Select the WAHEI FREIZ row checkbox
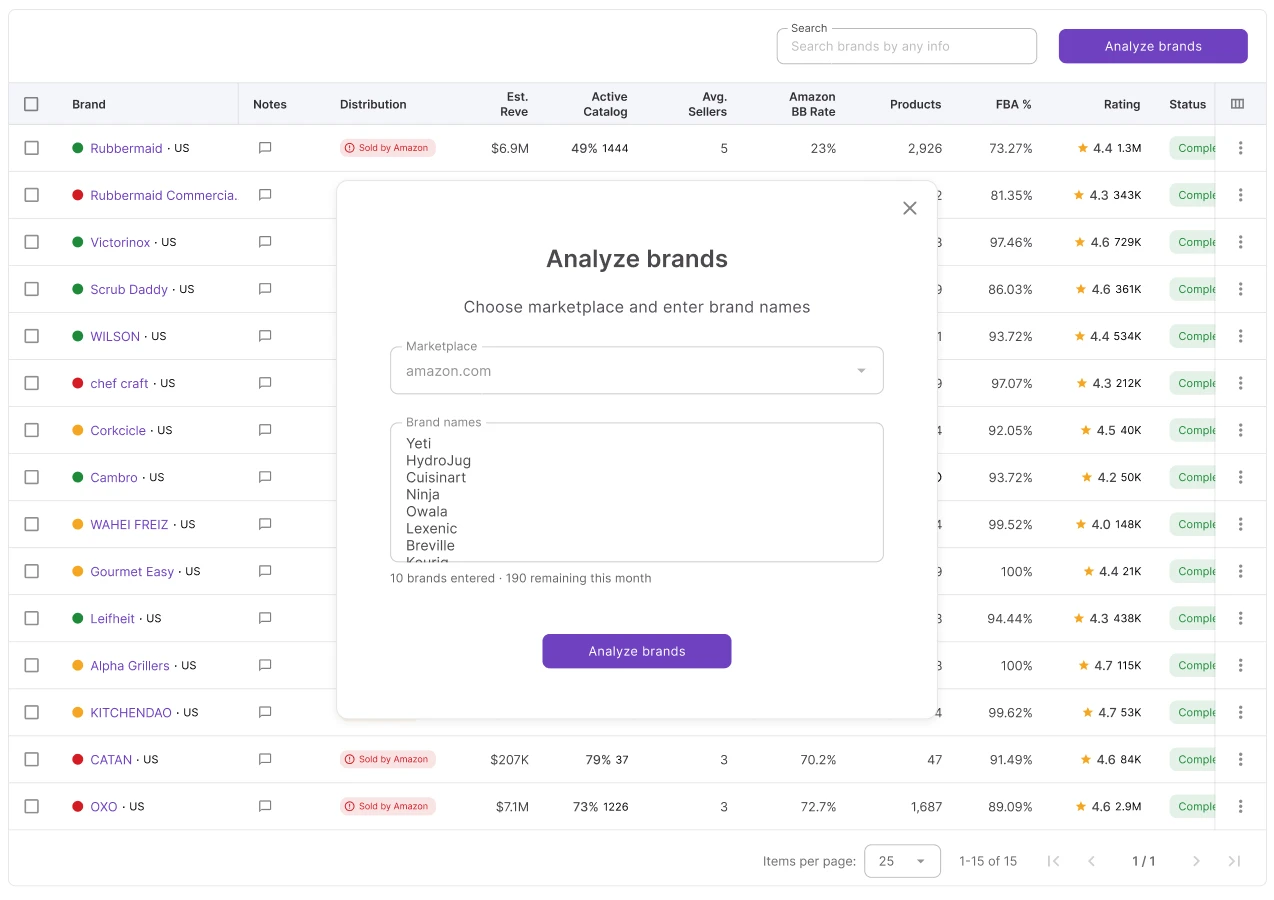Image resolution: width=1274 pixels, height=900 pixels. tap(31, 524)
